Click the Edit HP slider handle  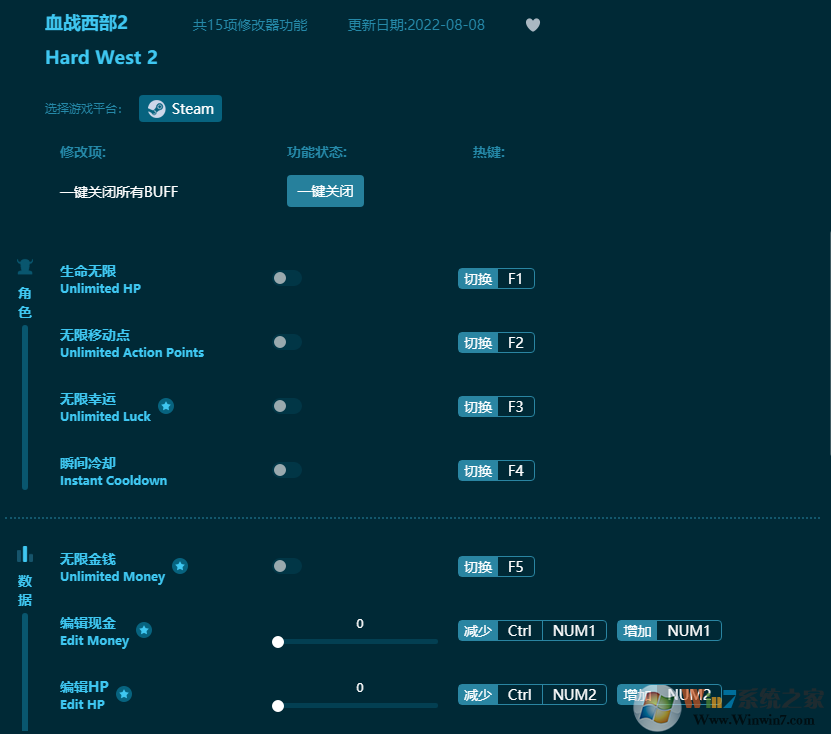coord(278,706)
